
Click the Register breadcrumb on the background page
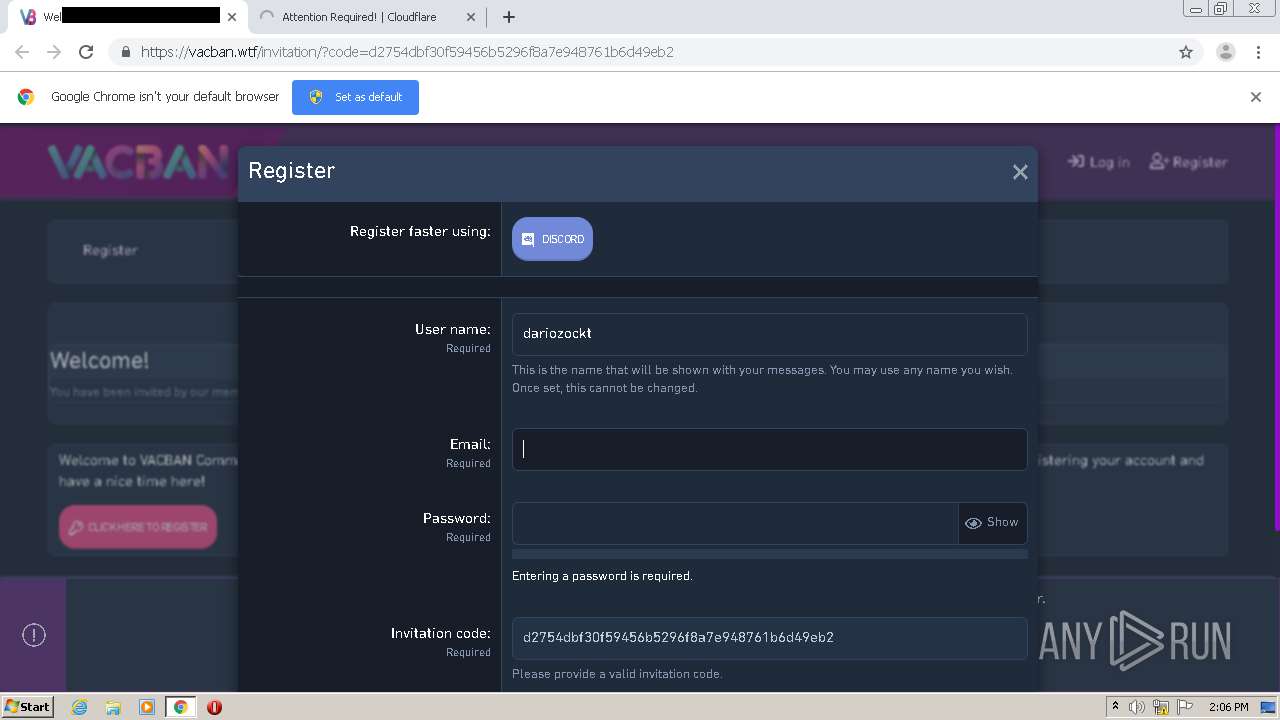tap(110, 250)
